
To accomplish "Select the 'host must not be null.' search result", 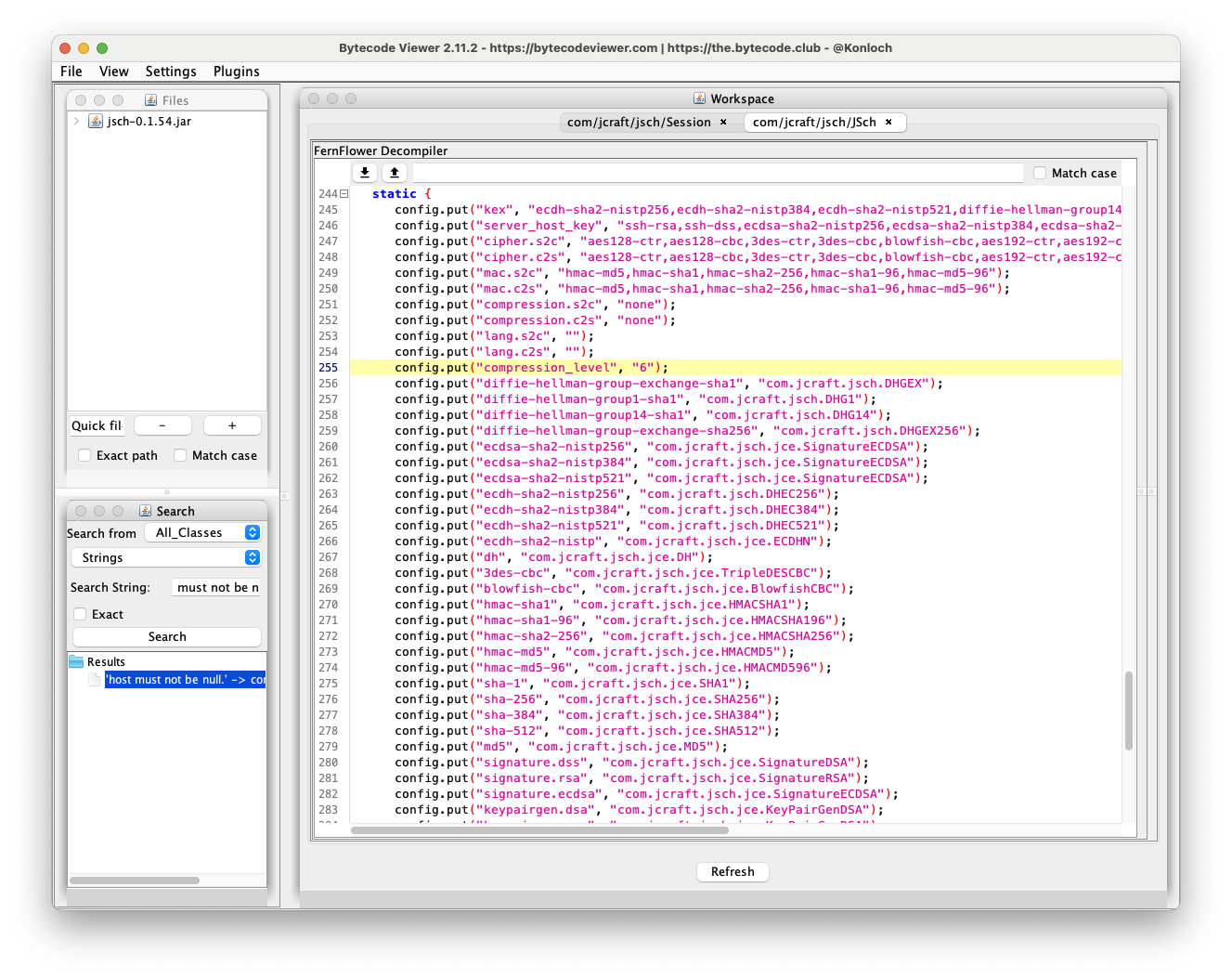I will pyautogui.click(x=185, y=680).
